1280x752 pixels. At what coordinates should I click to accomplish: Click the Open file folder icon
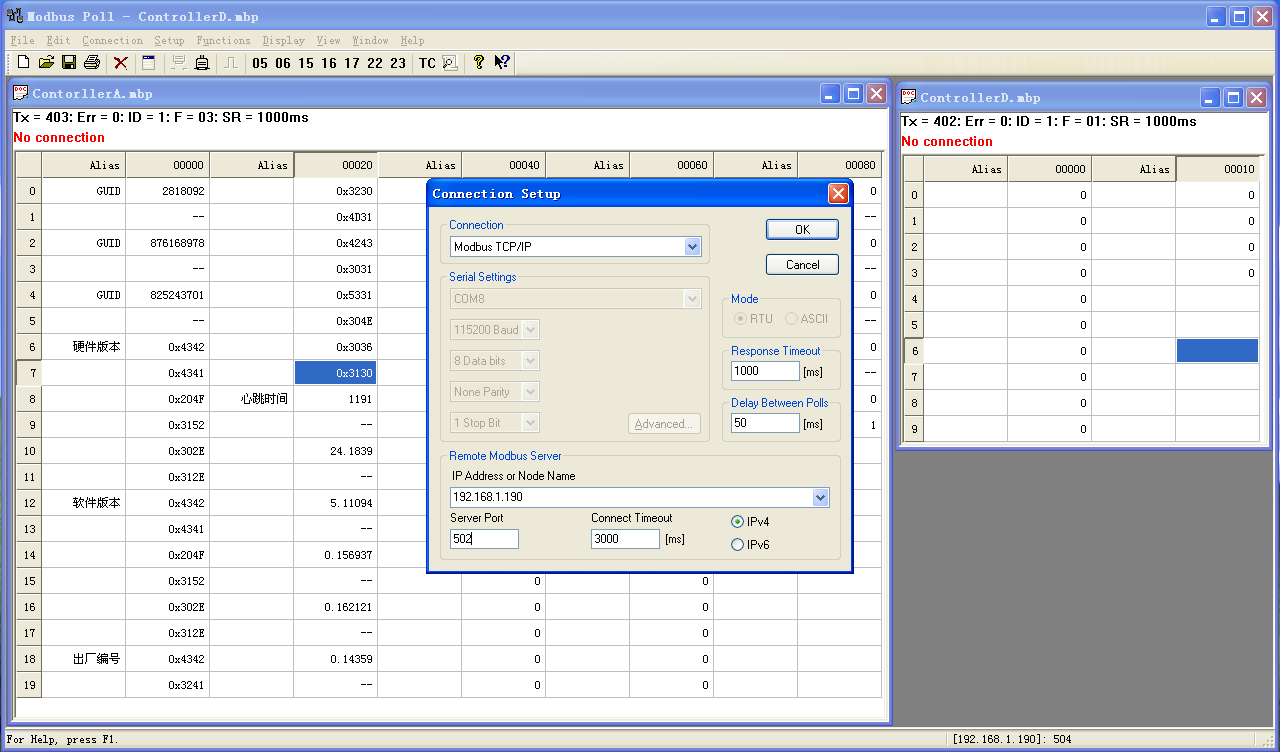46,63
